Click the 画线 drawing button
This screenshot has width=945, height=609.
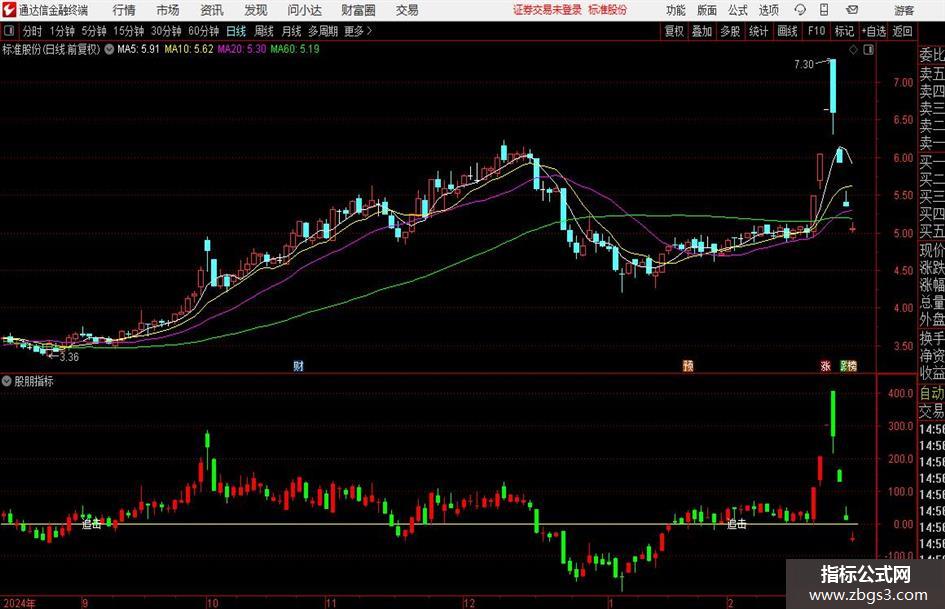(x=787, y=31)
